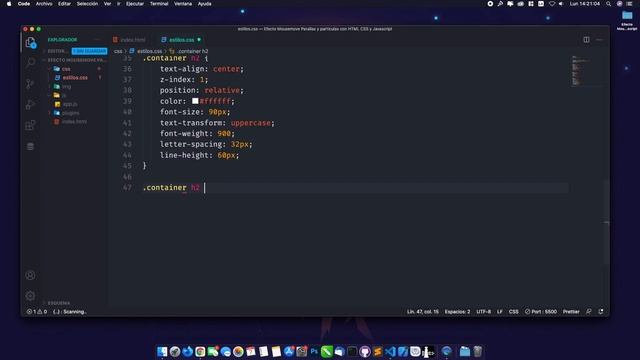Open the Run and Debug view
The image size is (640, 360).
[x=31, y=104]
